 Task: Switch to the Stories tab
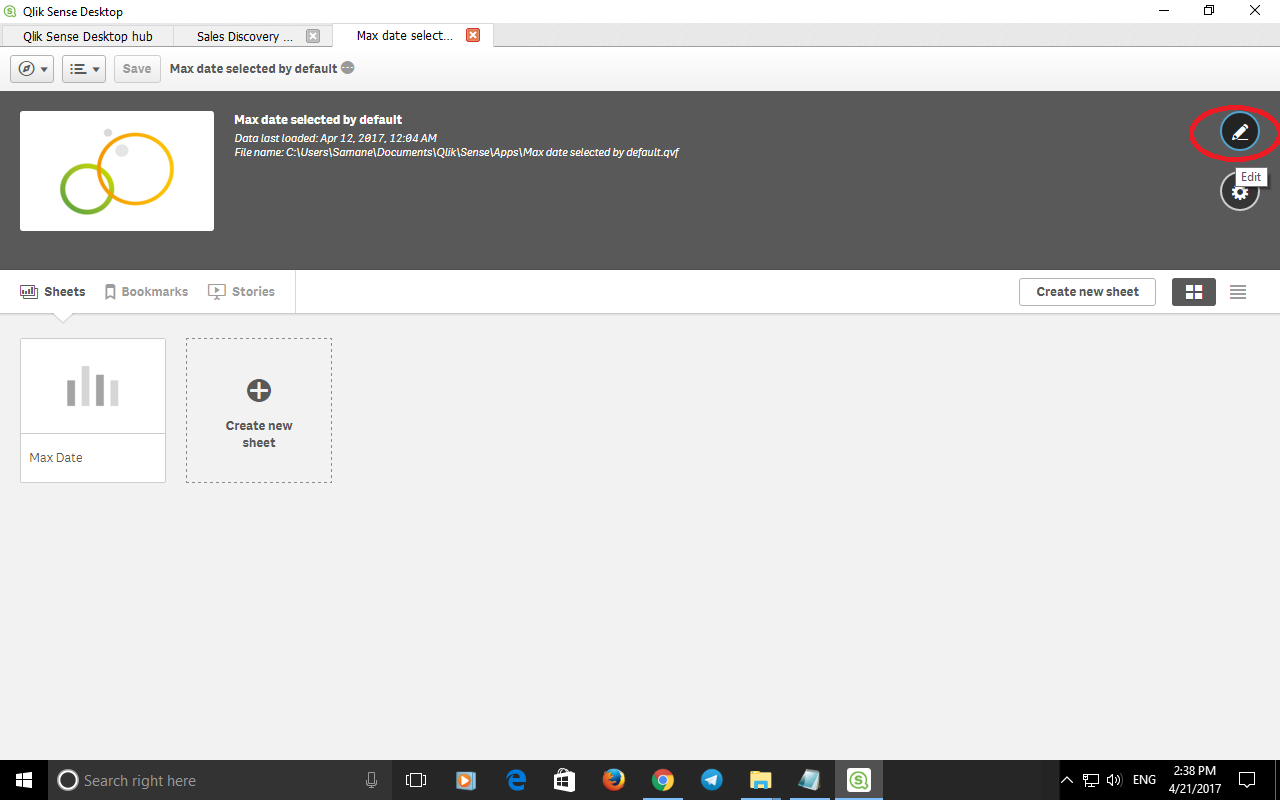pos(241,292)
